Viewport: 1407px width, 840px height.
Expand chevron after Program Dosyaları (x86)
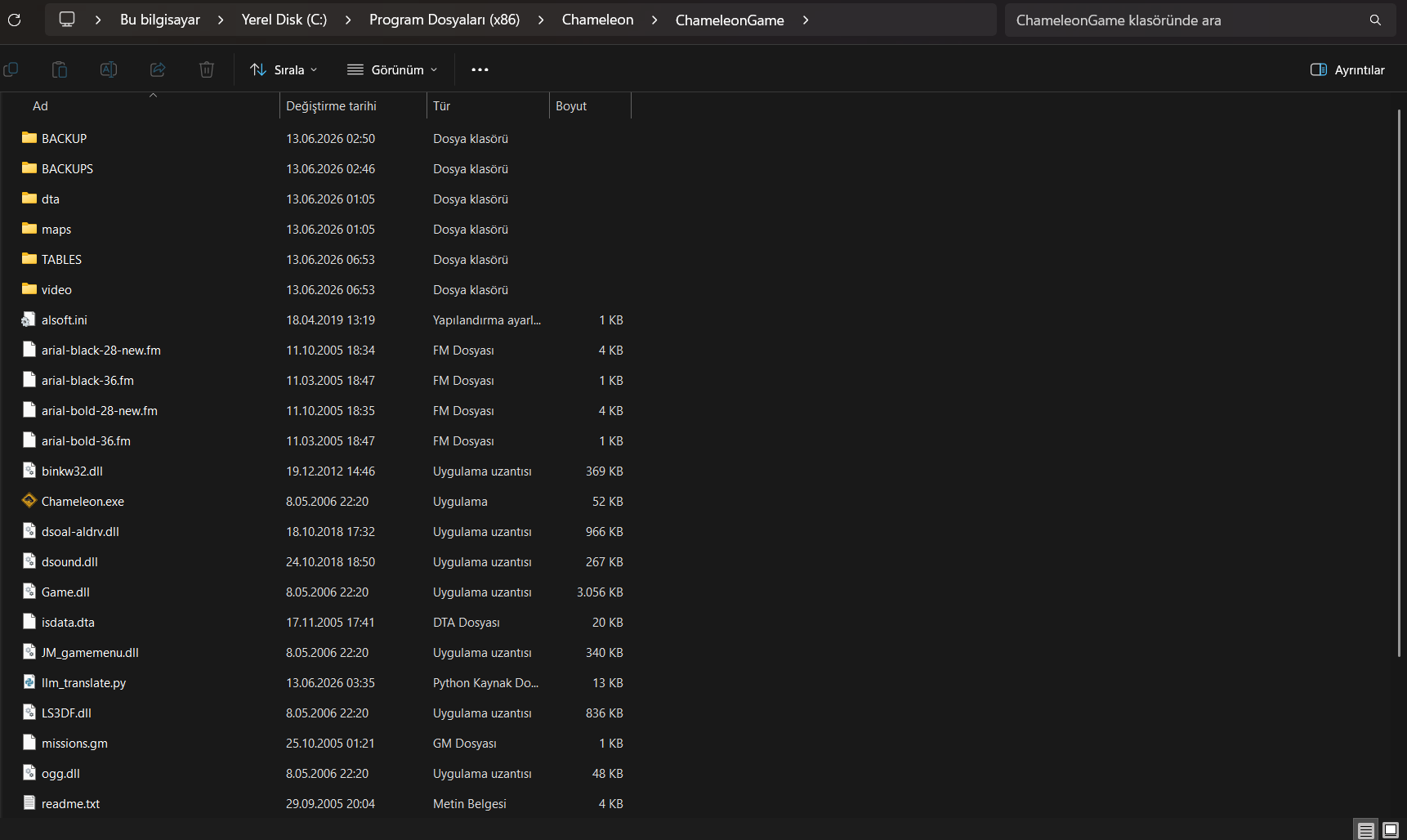pos(541,20)
